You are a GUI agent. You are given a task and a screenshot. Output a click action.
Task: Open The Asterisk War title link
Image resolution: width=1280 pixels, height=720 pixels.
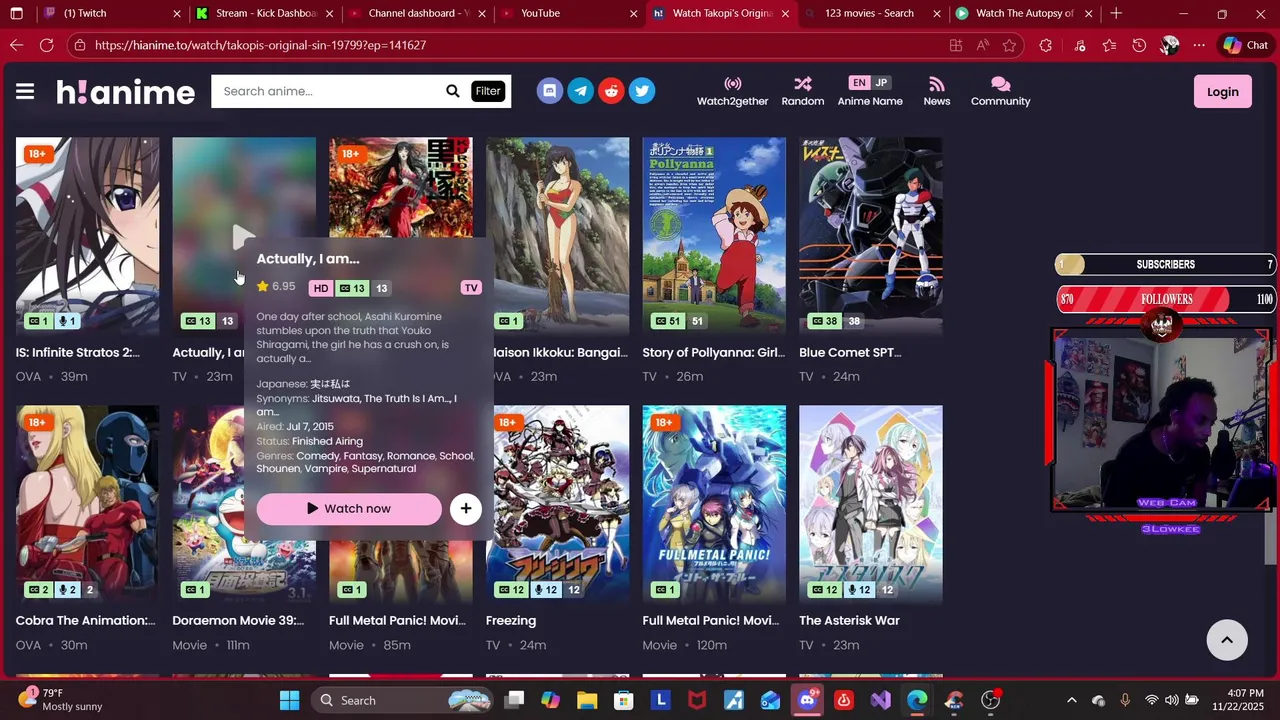coord(849,620)
